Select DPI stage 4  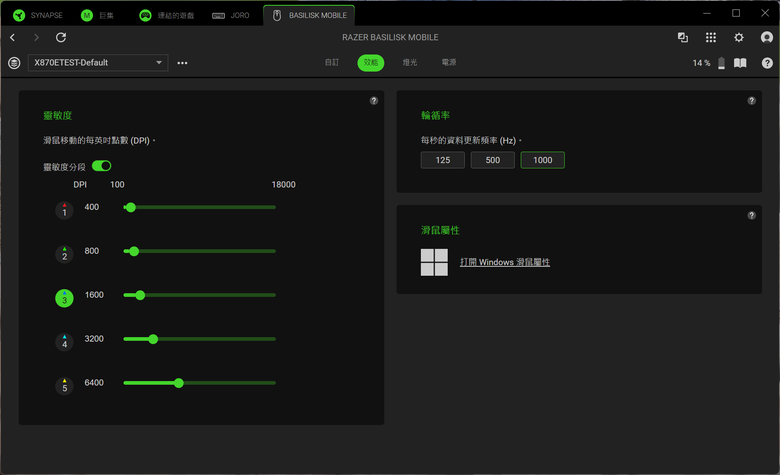pyautogui.click(x=64, y=342)
